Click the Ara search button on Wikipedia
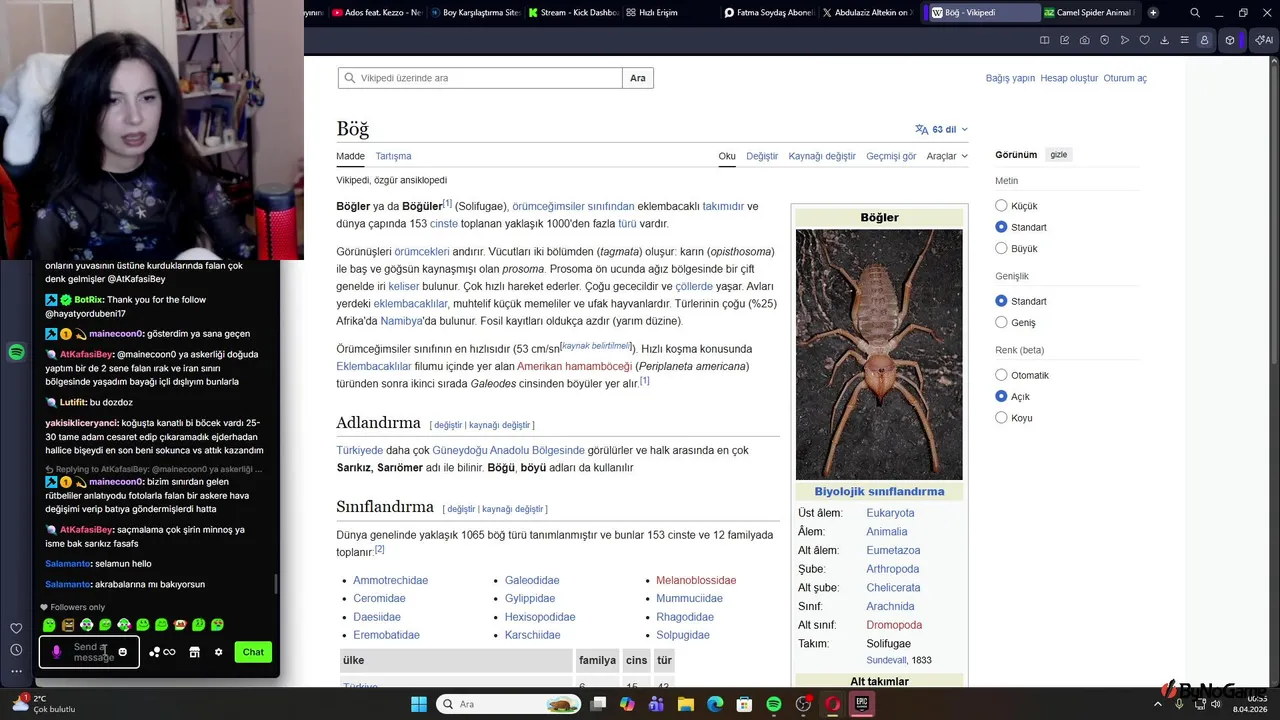1280x720 pixels. [638, 78]
